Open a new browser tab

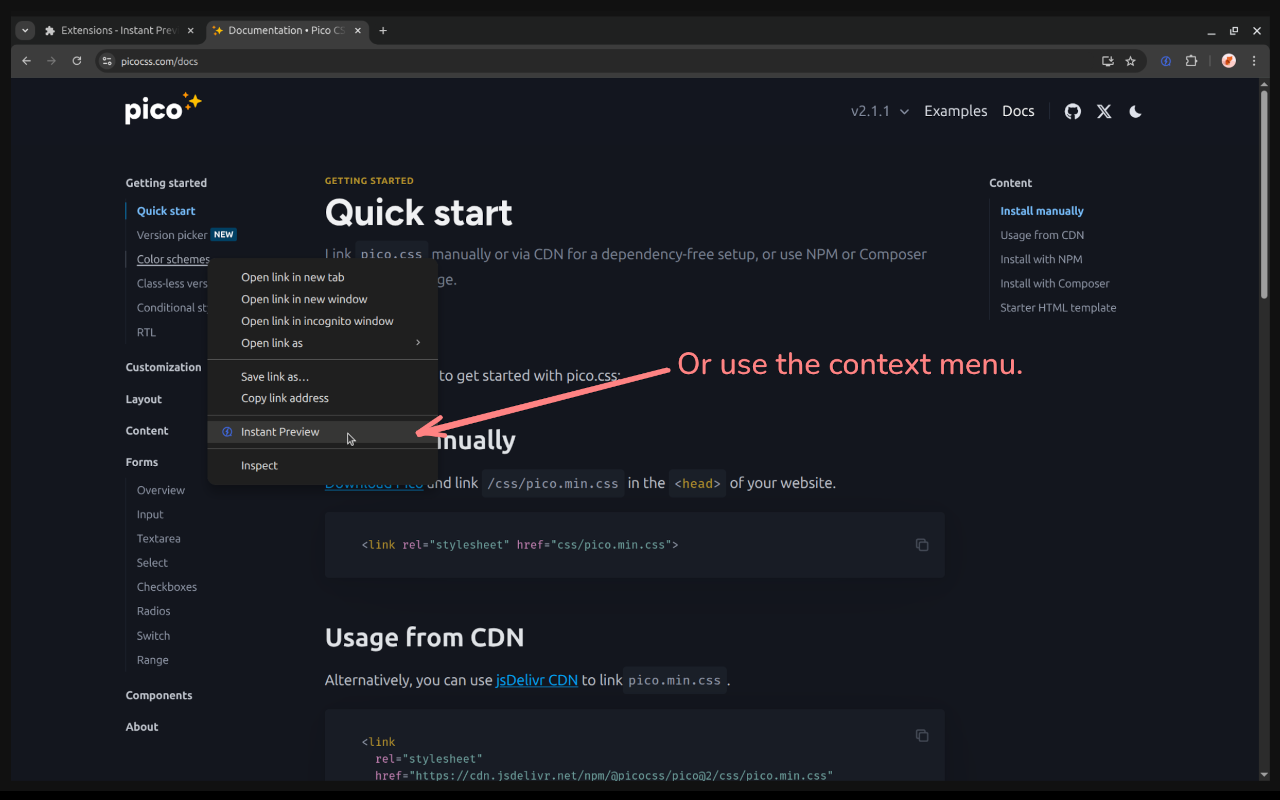pos(382,30)
